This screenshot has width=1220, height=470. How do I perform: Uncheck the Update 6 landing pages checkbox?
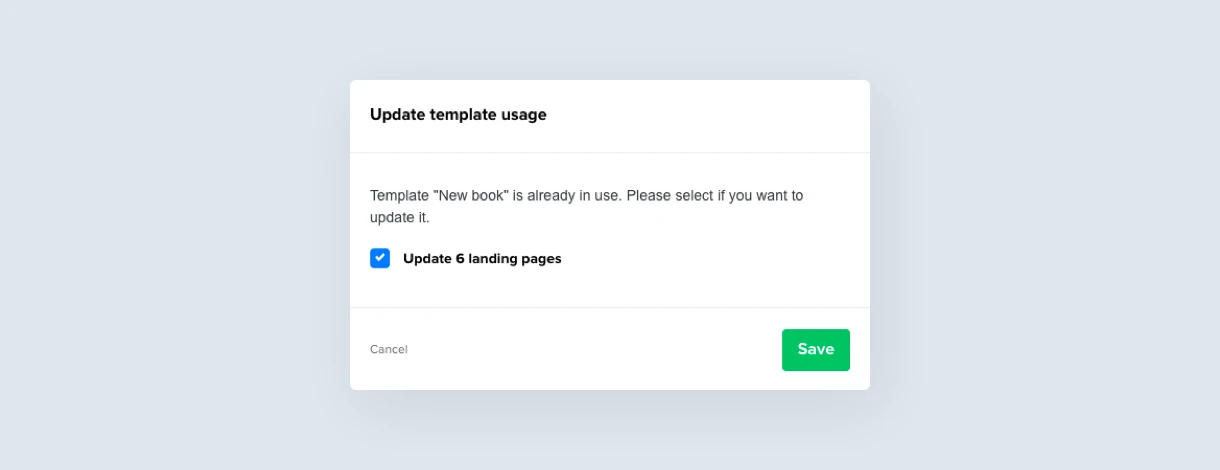(x=380, y=258)
